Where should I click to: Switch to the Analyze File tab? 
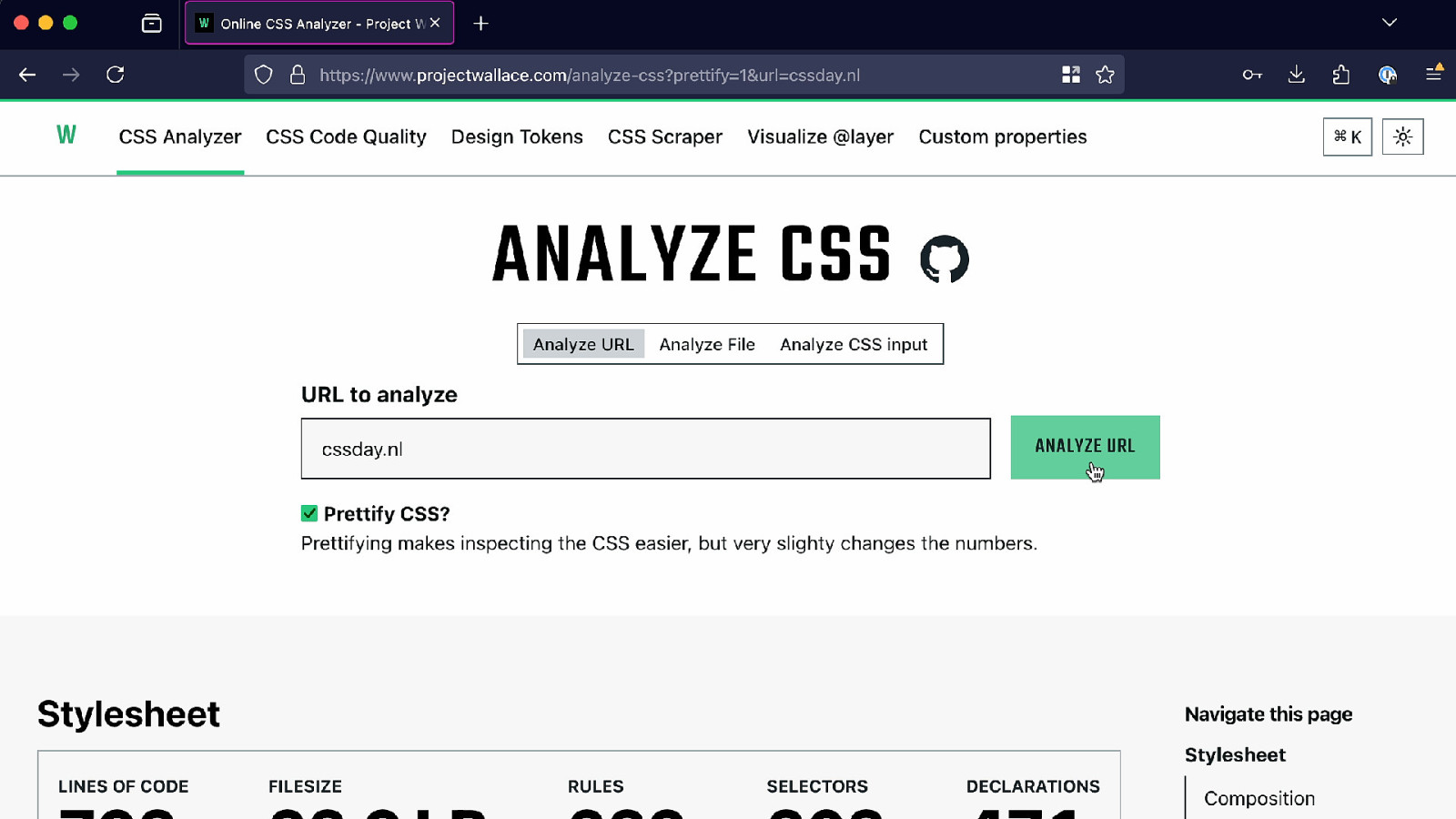click(x=707, y=344)
